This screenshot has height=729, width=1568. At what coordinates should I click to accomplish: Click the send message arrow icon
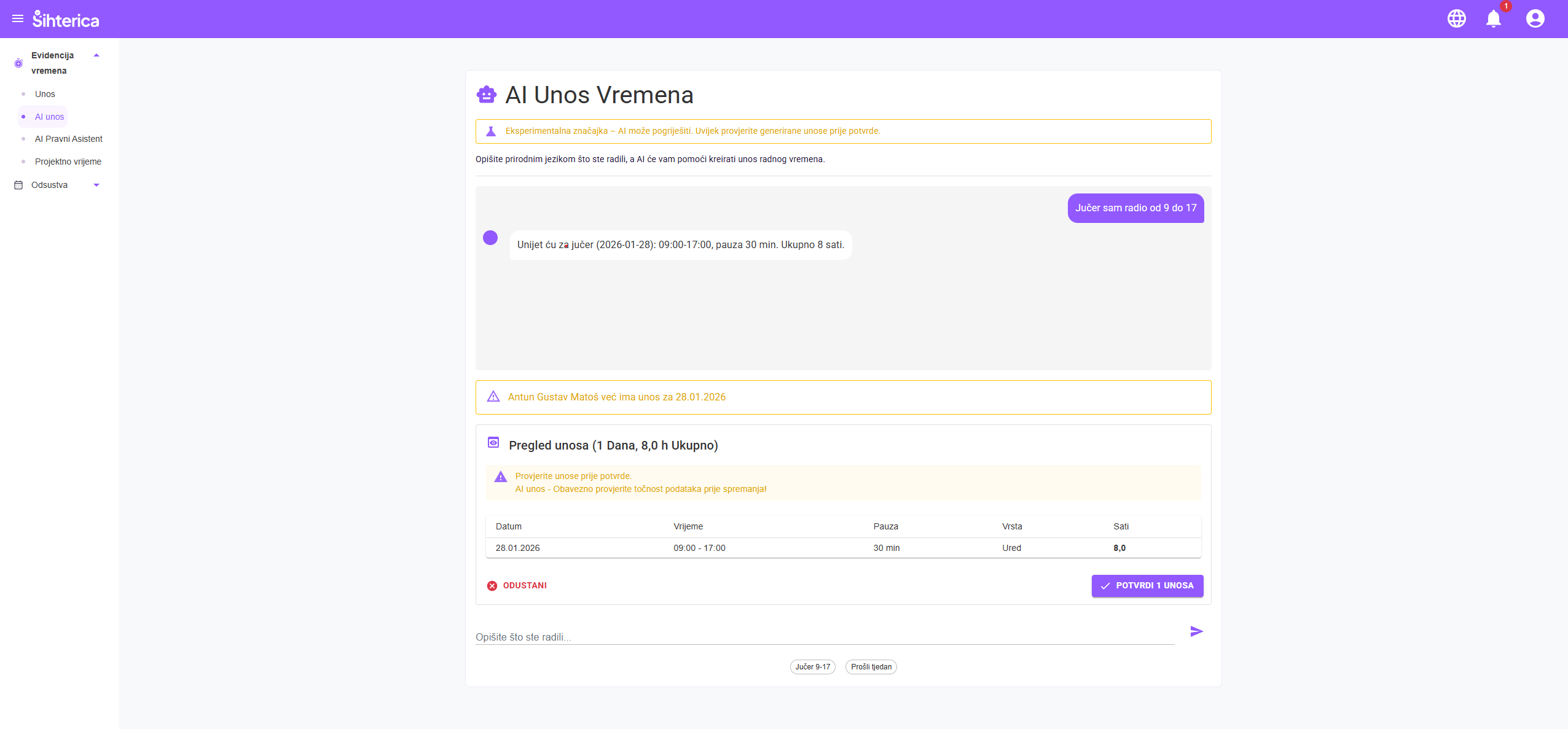point(1196,631)
